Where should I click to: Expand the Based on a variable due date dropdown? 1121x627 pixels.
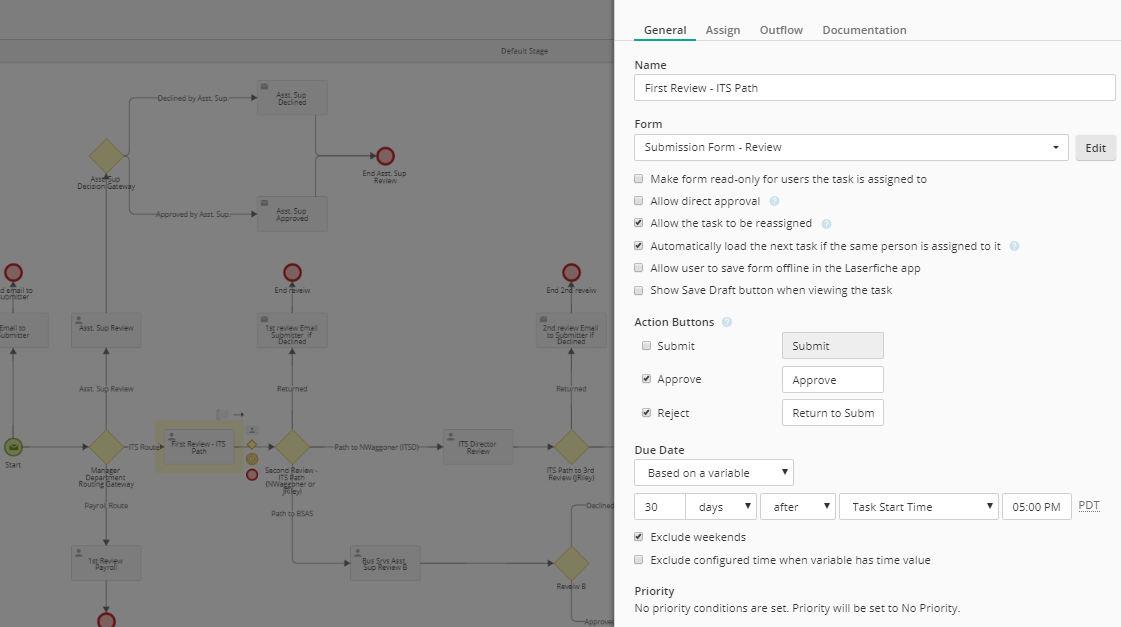pyautogui.click(x=714, y=472)
